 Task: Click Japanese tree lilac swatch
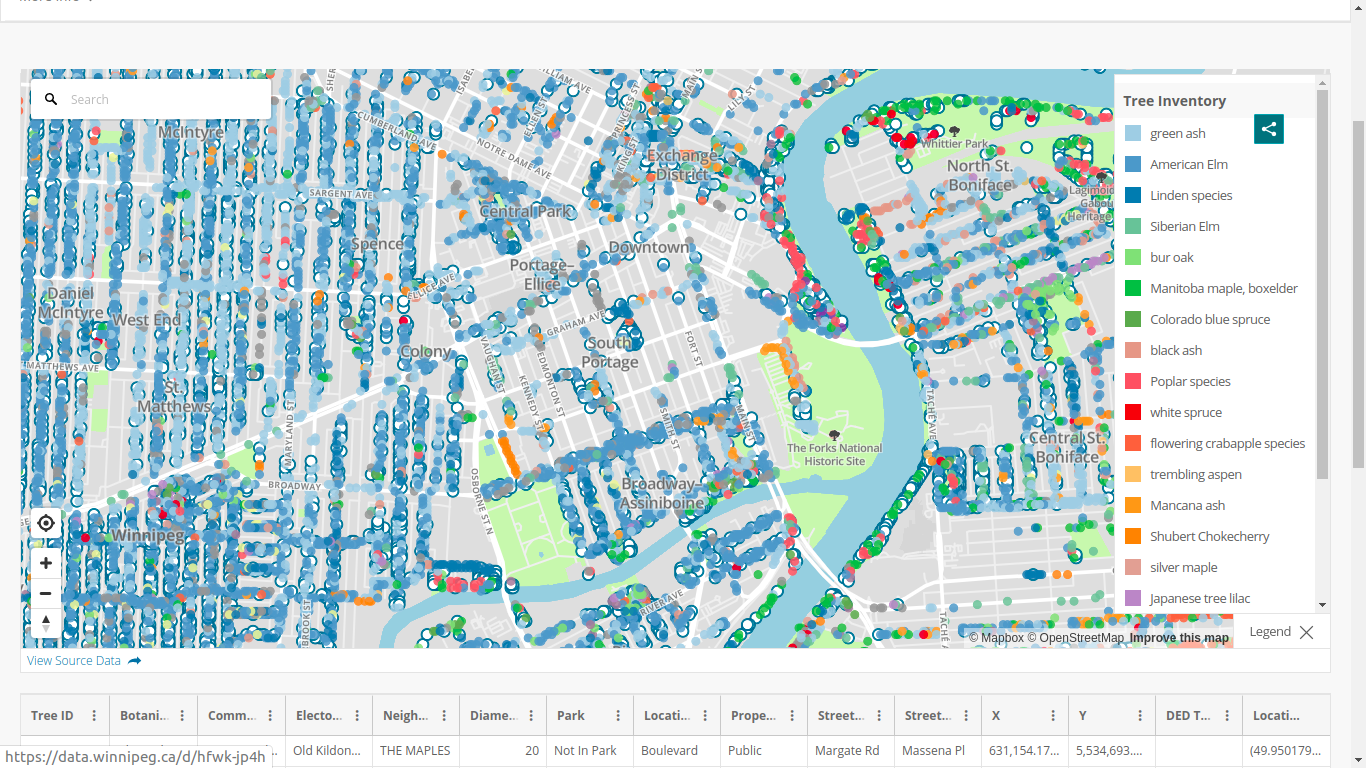coord(1133,598)
